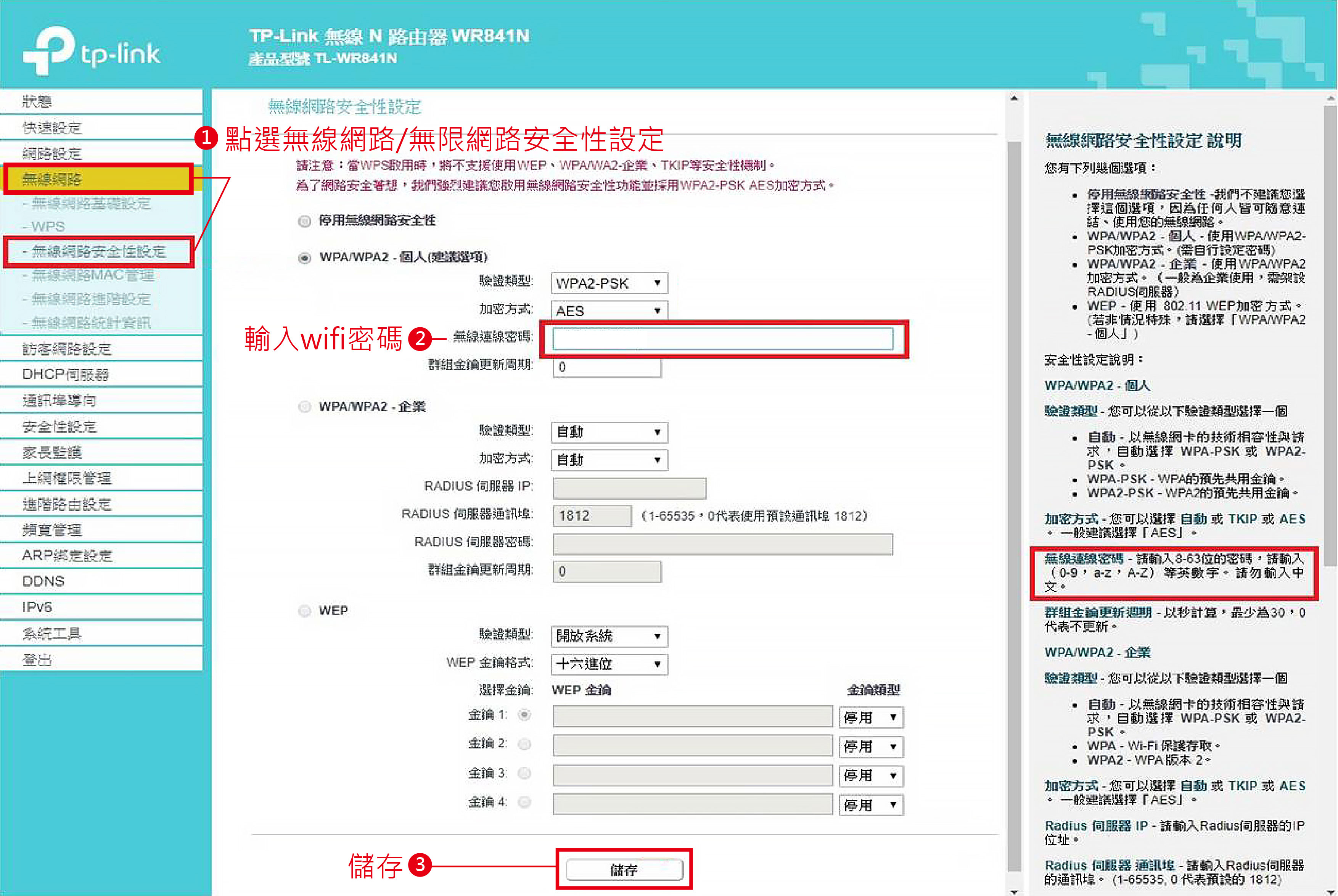The width and height of the screenshot is (1338, 896).
Task: Select WPA/WPA2 - 個人 radio button
Action: [x=304, y=258]
